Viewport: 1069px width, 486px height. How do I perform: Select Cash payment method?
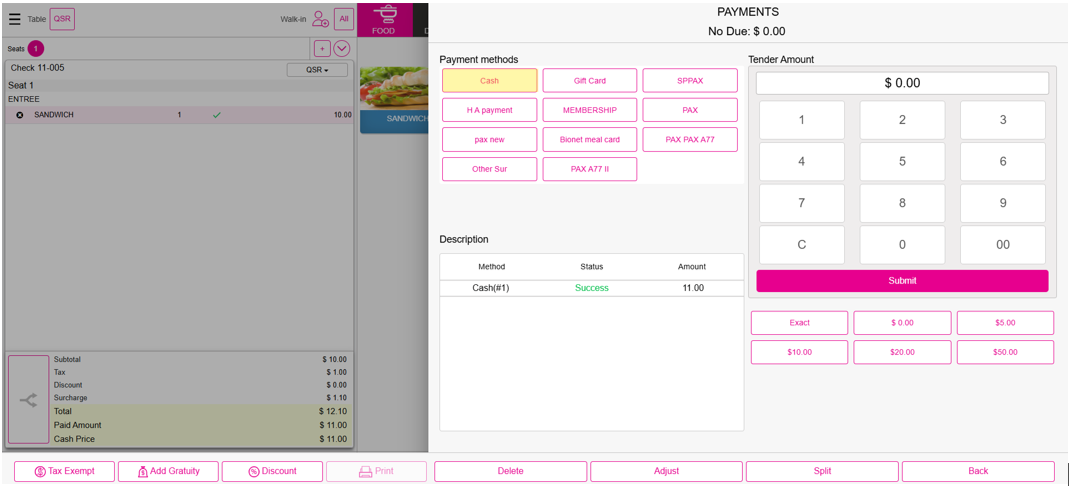click(489, 81)
